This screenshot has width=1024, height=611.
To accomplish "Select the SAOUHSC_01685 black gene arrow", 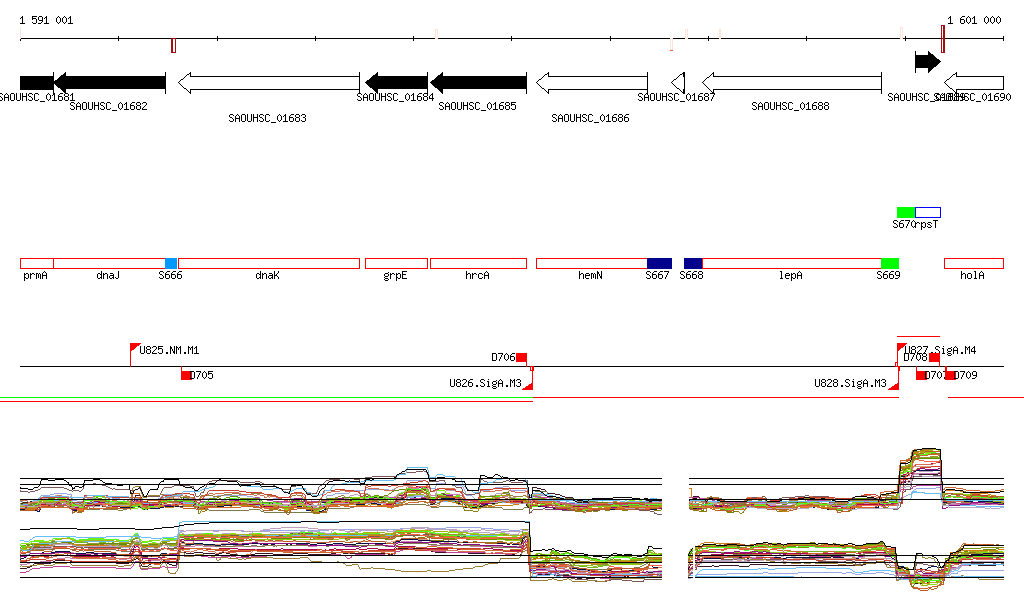I will (x=478, y=83).
